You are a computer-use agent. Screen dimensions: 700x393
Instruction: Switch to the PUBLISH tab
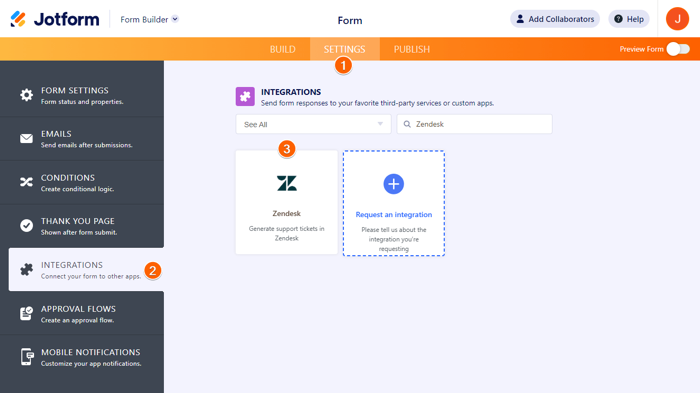click(x=412, y=49)
